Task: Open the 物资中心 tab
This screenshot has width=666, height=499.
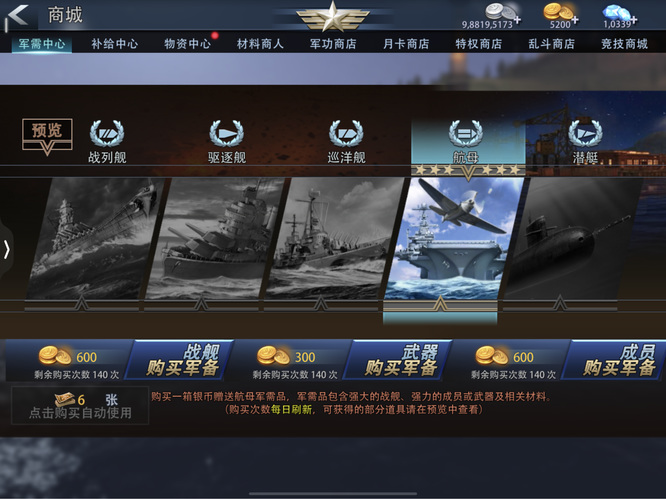Action: (x=187, y=43)
